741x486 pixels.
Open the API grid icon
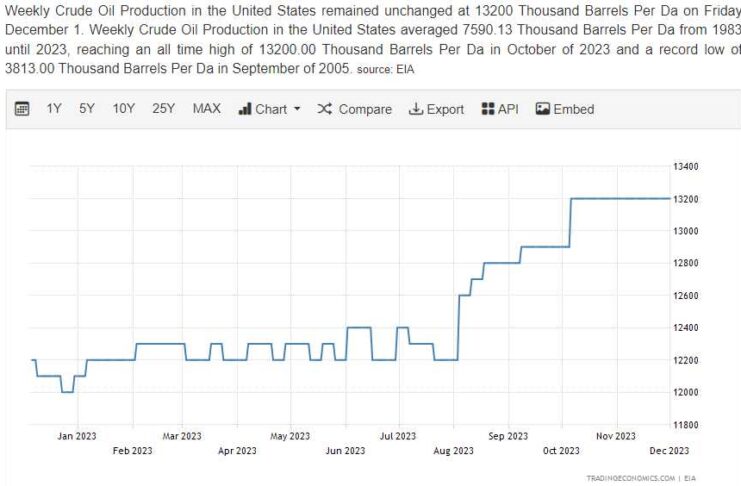488,109
